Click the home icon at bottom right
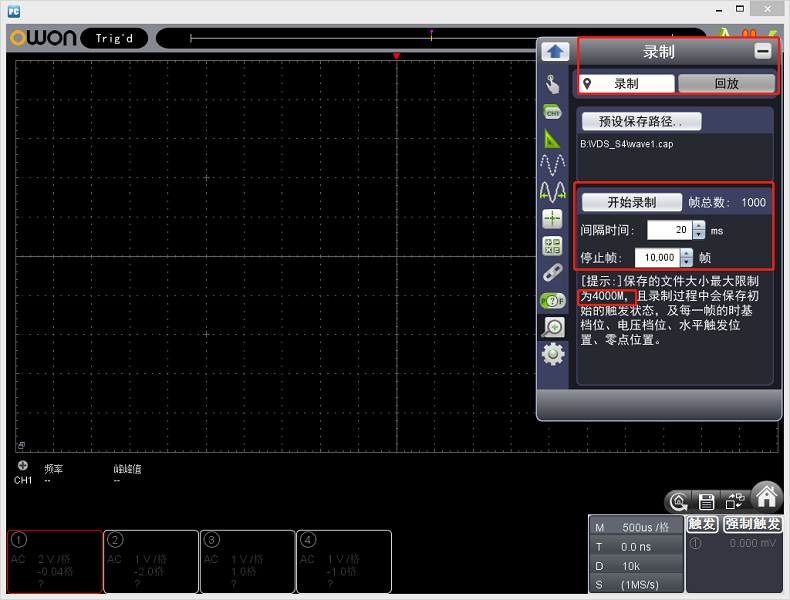 767,496
